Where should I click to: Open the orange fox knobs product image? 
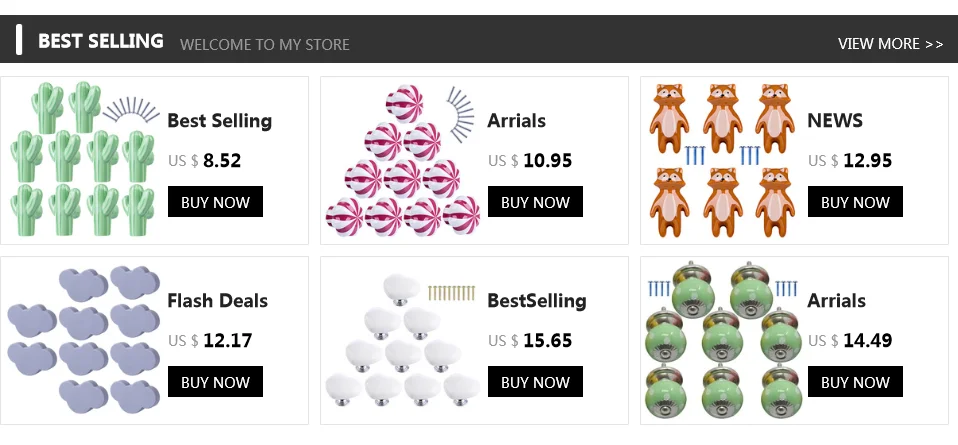(722, 160)
